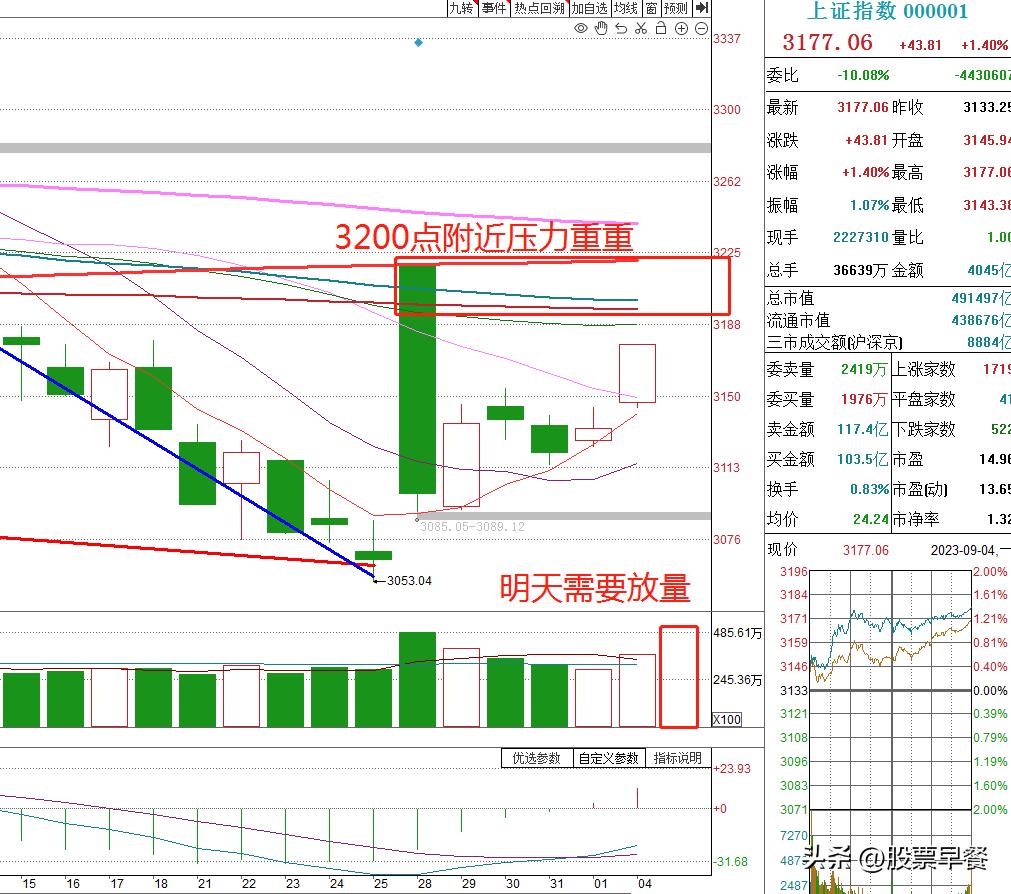Click the 3053.04 low price label

pos(409,581)
